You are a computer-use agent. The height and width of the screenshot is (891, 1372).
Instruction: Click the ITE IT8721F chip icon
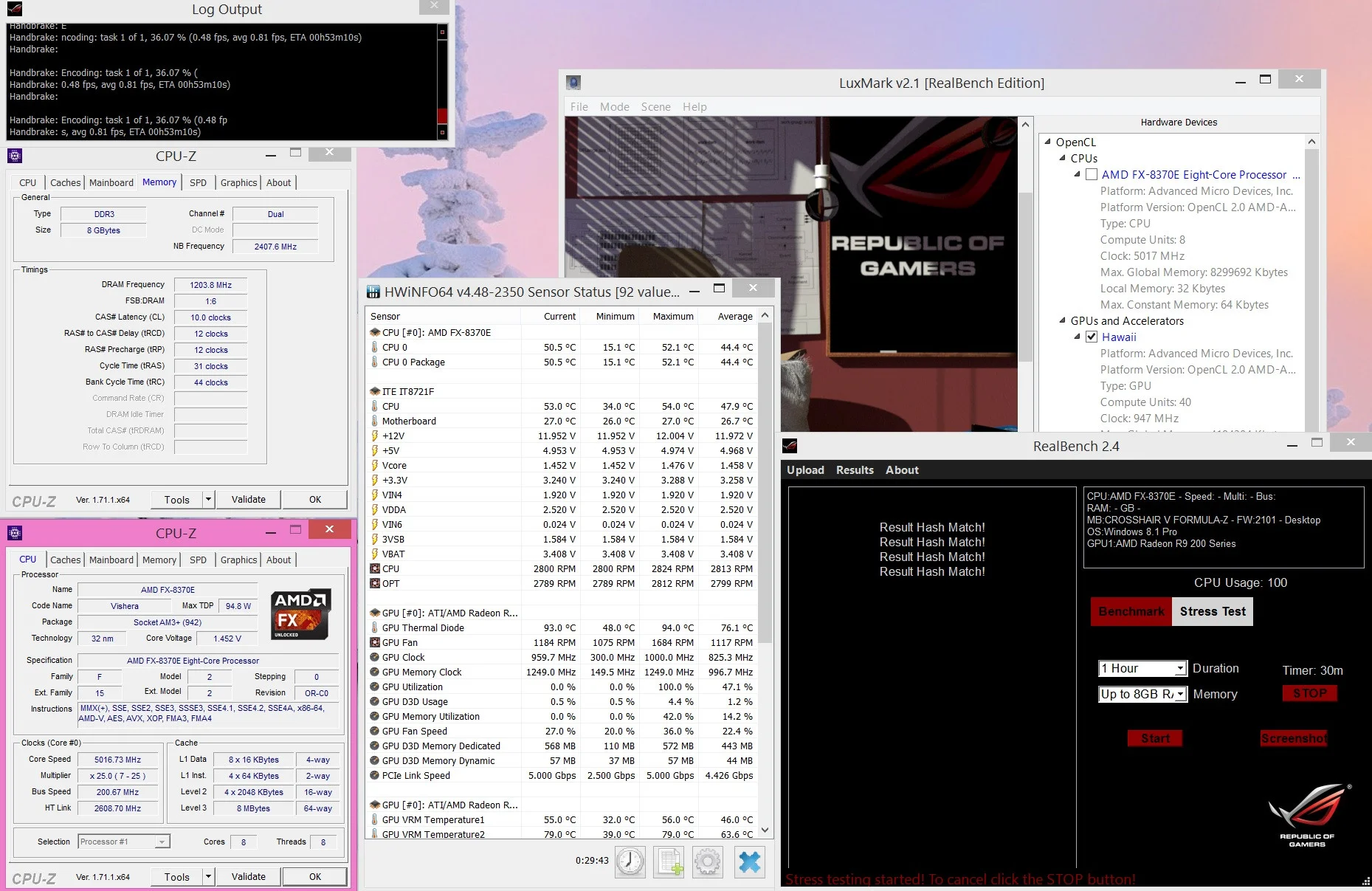(x=375, y=391)
